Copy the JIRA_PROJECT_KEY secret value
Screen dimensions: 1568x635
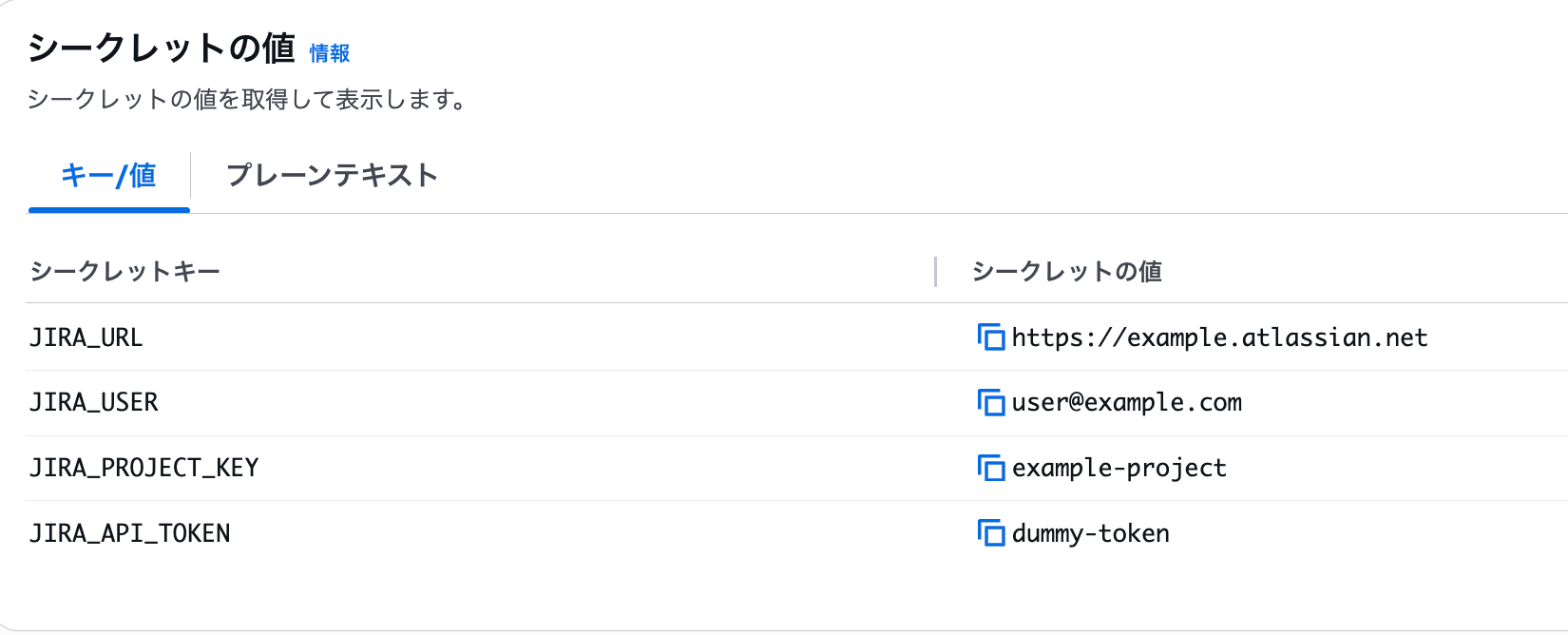991,468
